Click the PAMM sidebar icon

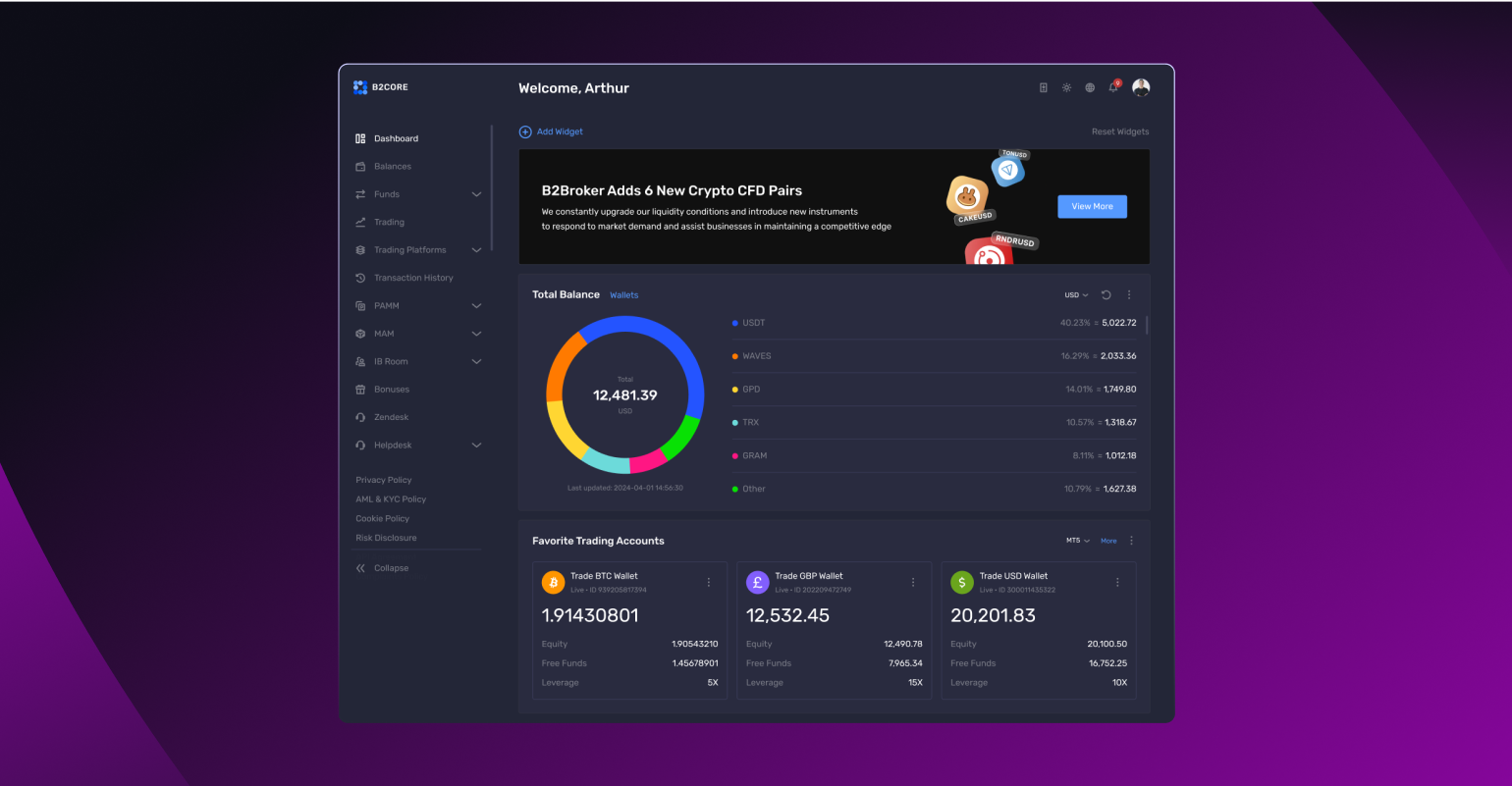[360, 306]
